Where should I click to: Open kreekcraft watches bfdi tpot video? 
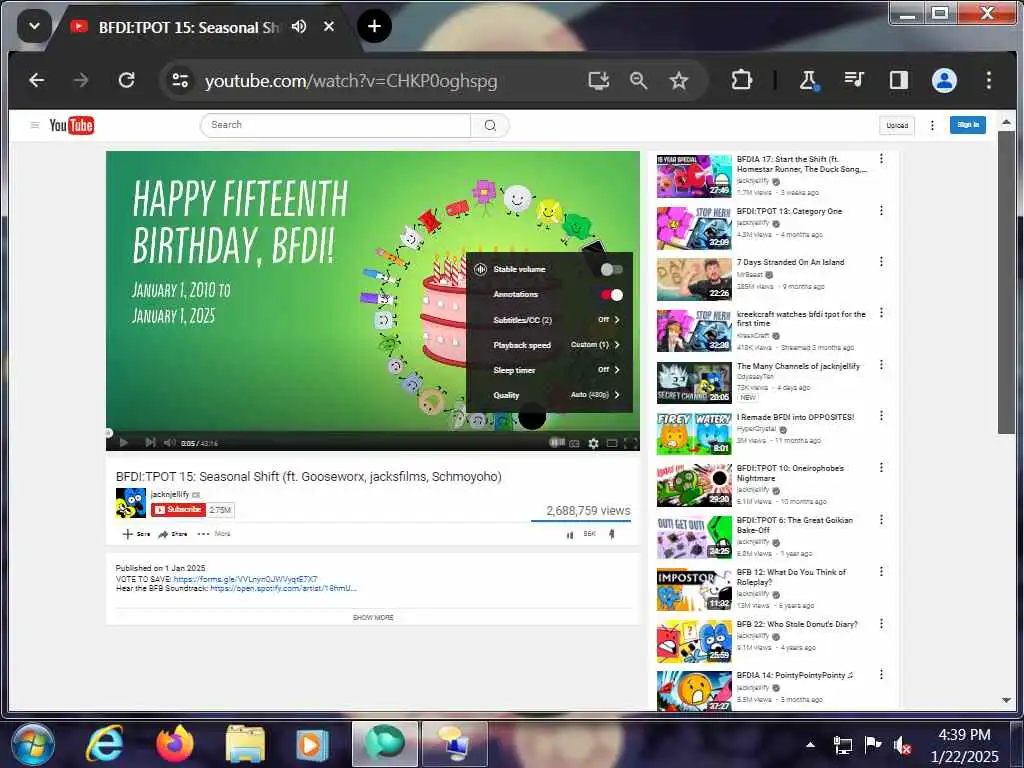[801, 319]
